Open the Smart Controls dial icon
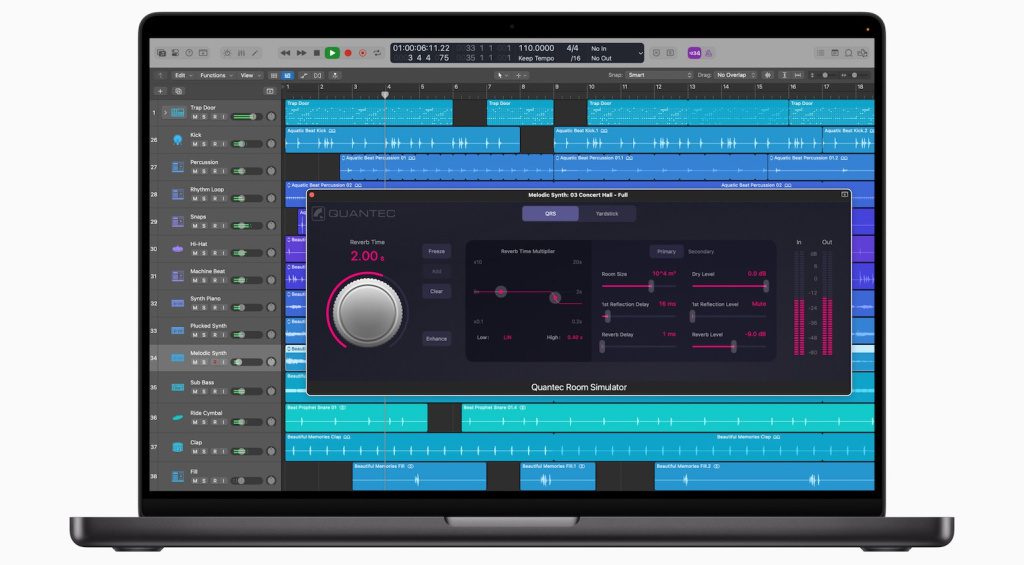Screen dimensions: 1024x565 [227, 53]
